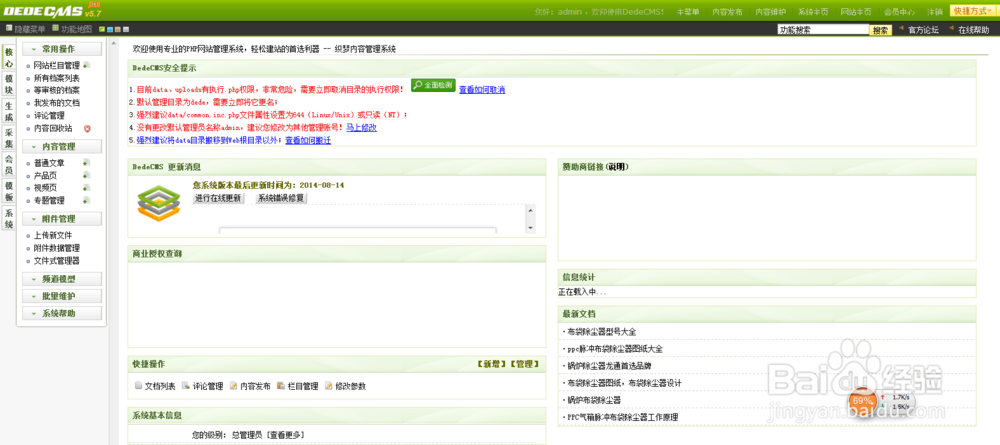Click the add icon beside 普通文章

(86, 163)
